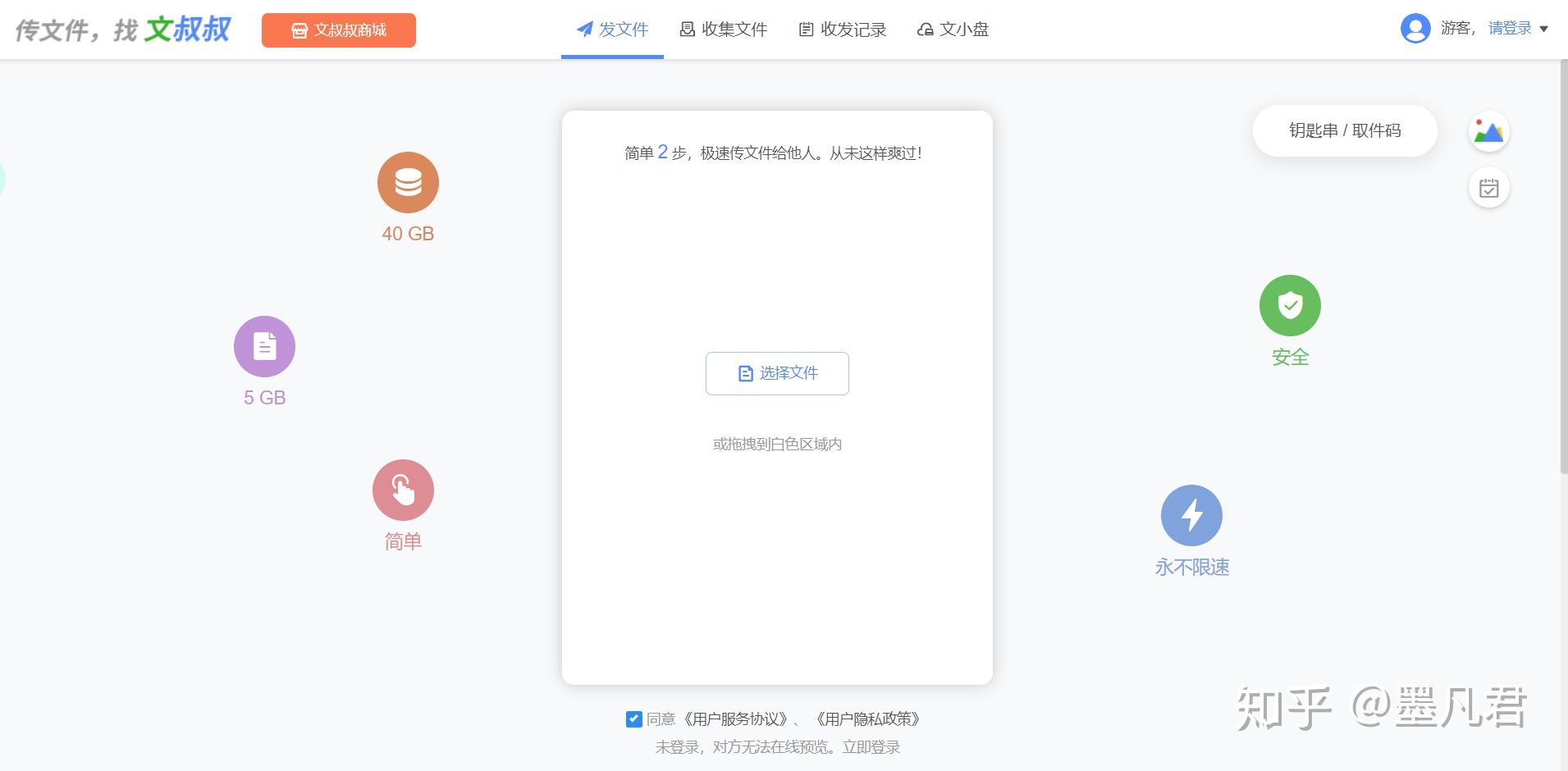The height and width of the screenshot is (771, 1568).
Task: Open the 文叔叔商城 store button
Action: coord(339,30)
